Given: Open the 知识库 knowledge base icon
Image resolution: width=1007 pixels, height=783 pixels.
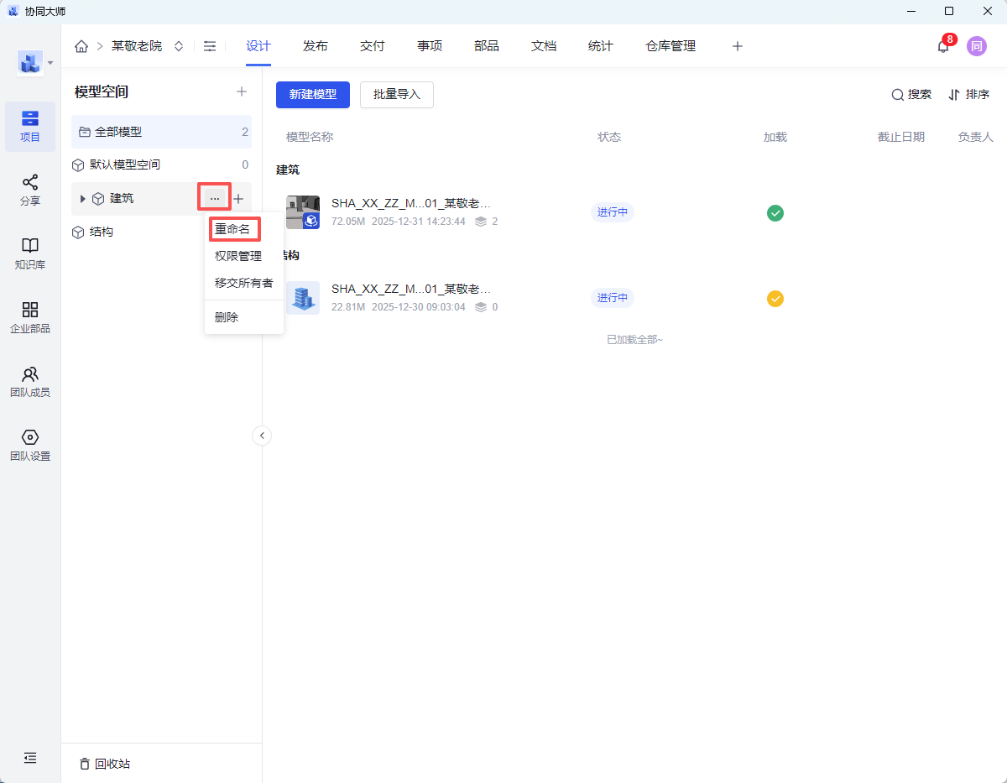Looking at the screenshot, I should (x=30, y=253).
